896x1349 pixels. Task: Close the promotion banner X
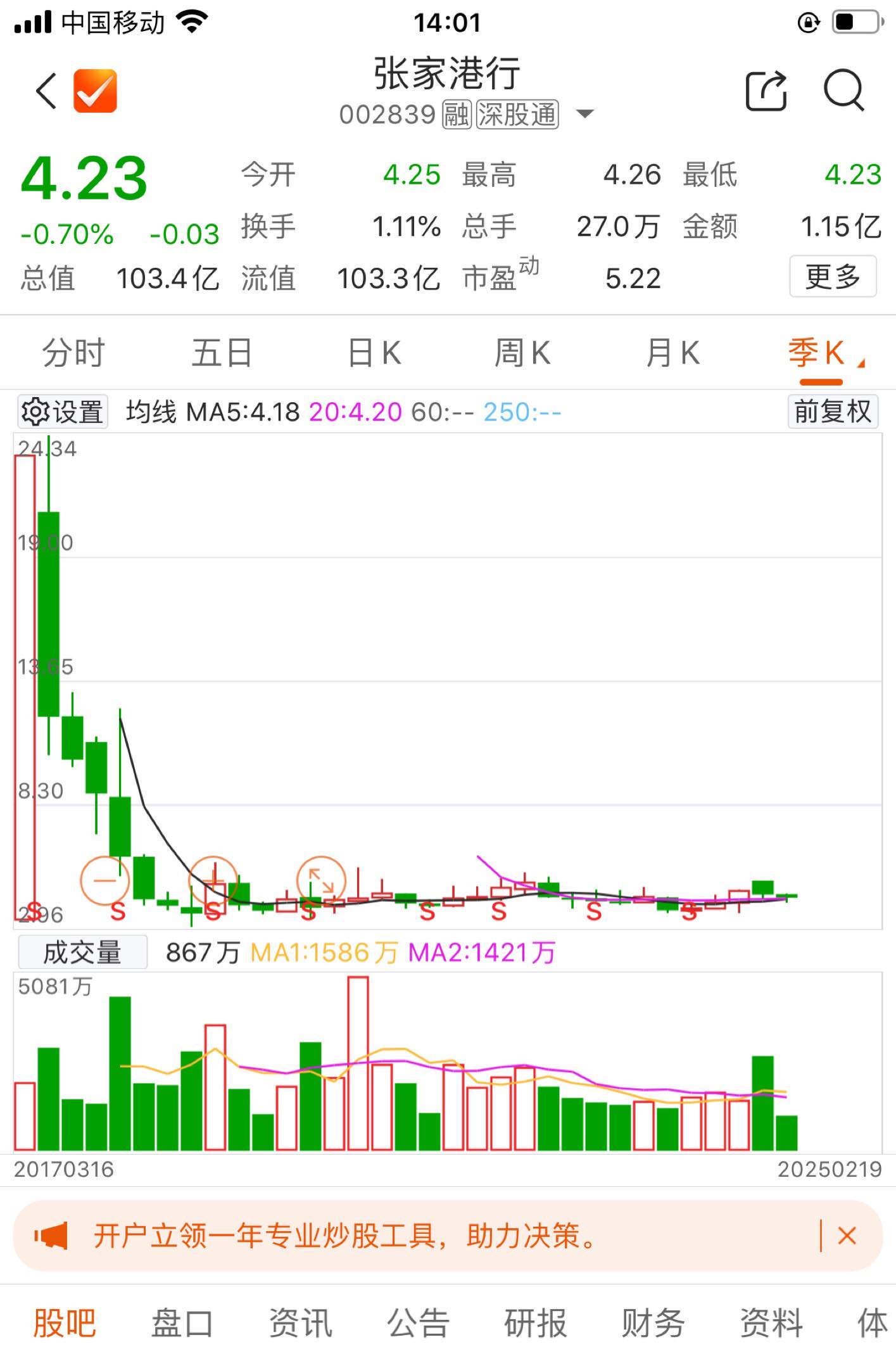tap(847, 1236)
